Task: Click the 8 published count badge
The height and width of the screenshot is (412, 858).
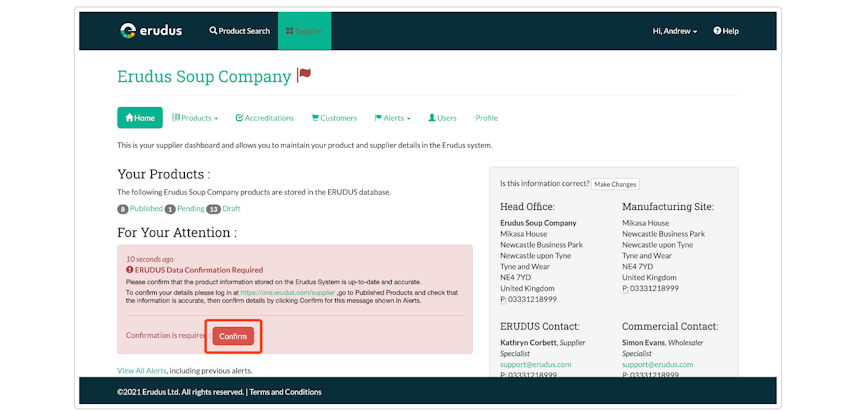Action: pyautogui.click(x=123, y=209)
